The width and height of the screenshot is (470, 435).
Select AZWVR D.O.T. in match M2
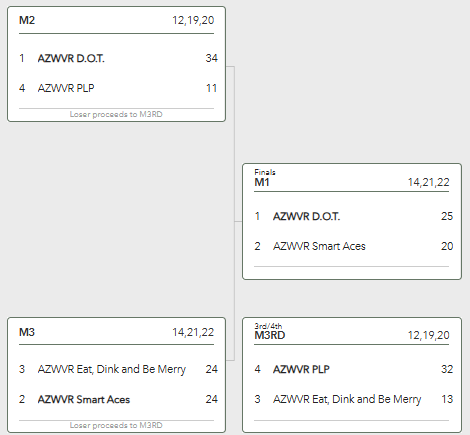[x=71, y=58]
